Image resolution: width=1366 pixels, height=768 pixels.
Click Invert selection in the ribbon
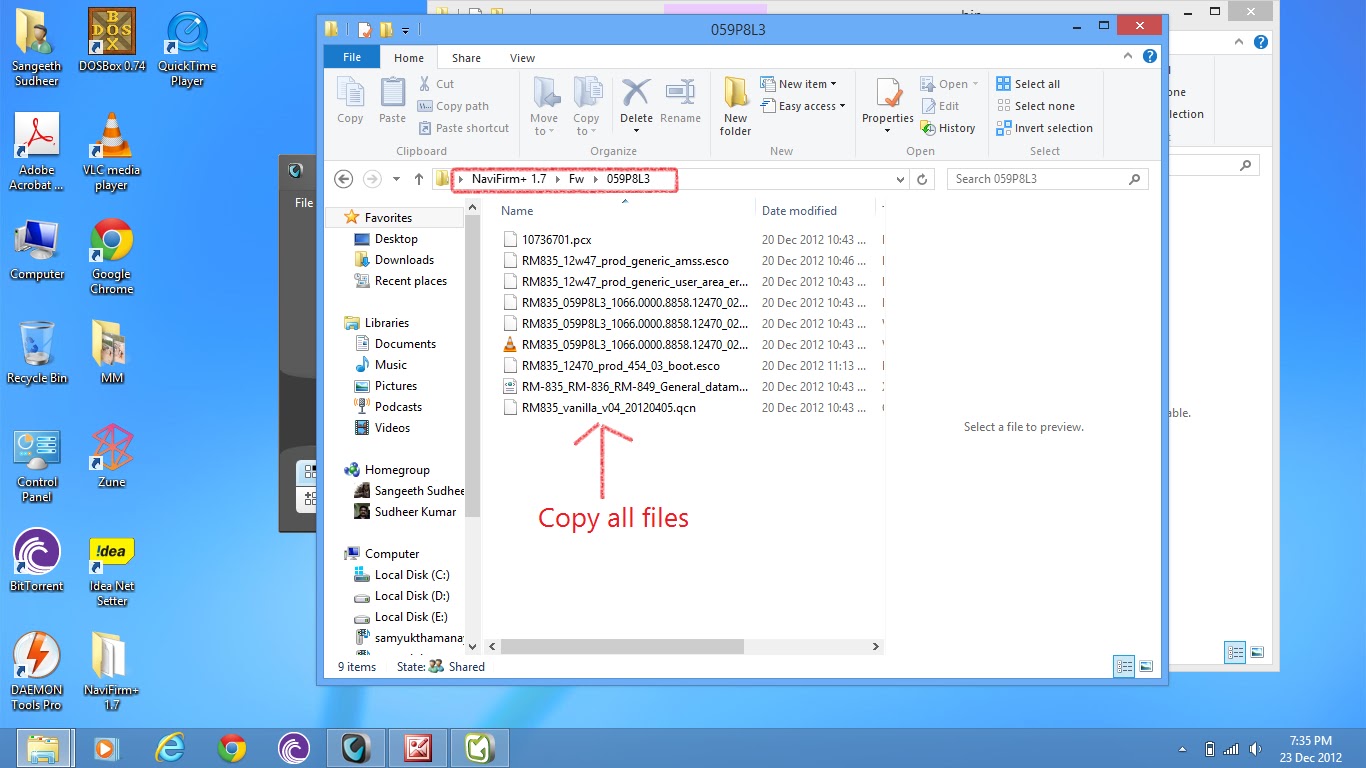[x=1044, y=128]
